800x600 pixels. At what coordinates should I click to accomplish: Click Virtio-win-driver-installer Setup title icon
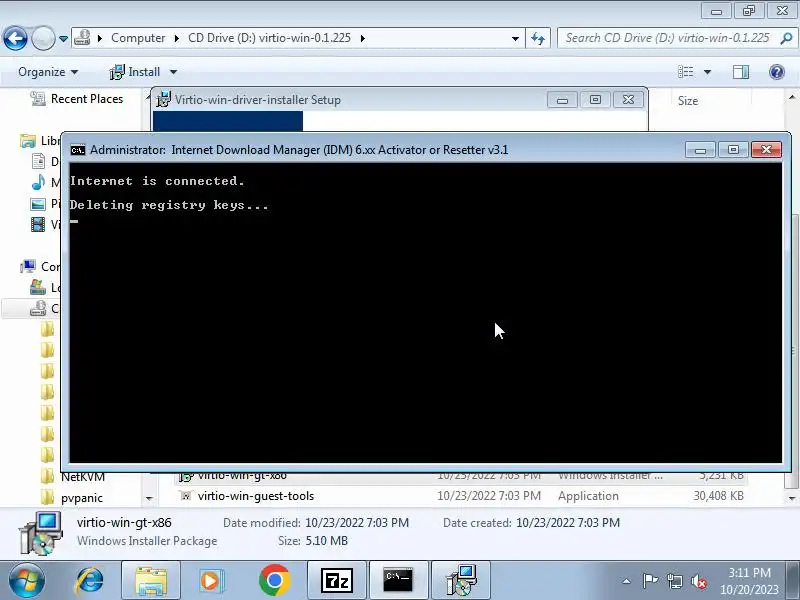tap(163, 99)
